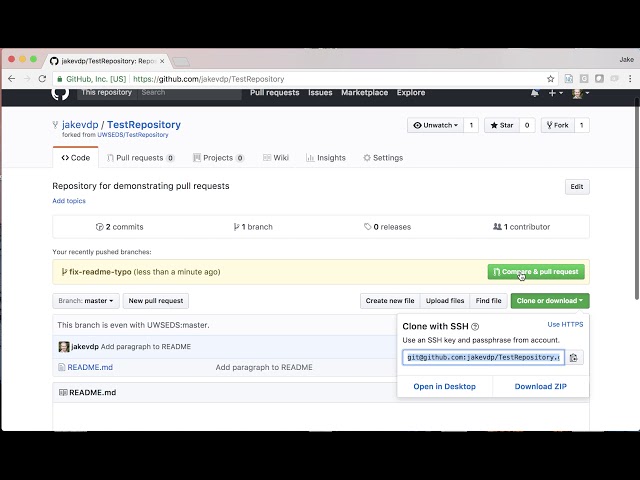Viewport: 640px width, 480px height.
Task: Open the Branch: master dropdown
Action: (86, 301)
